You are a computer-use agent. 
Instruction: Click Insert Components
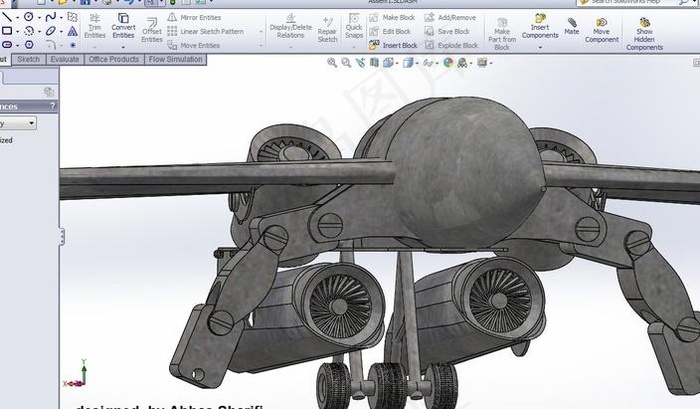tap(540, 26)
